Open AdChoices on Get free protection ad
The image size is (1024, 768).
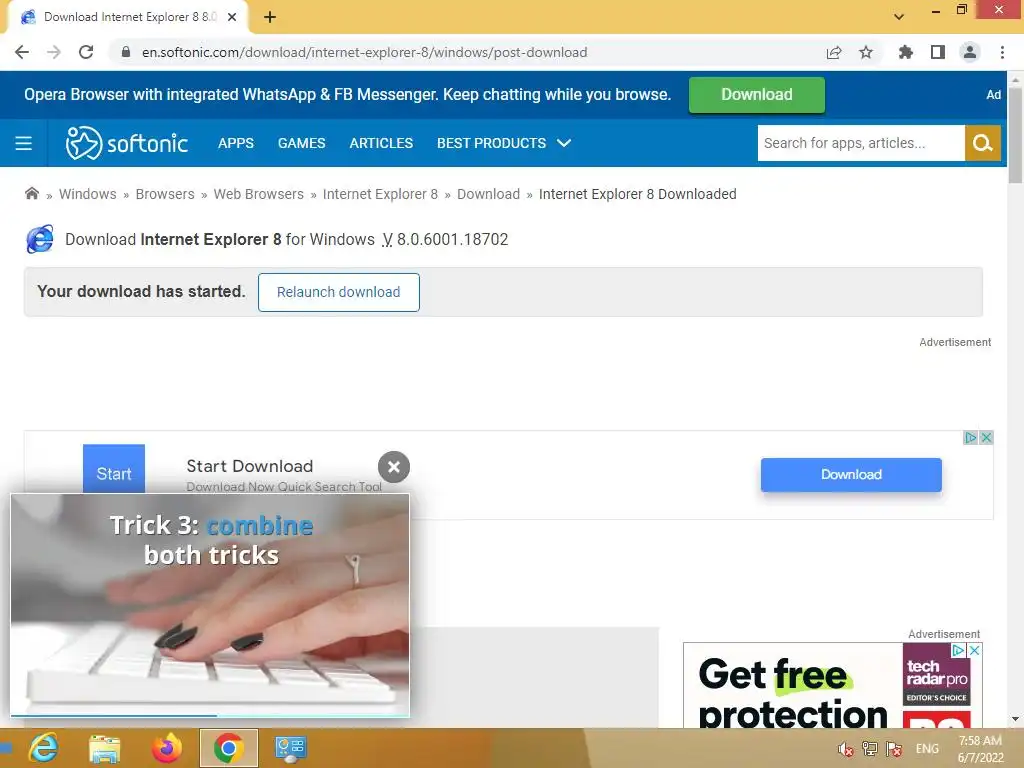click(958, 650)
